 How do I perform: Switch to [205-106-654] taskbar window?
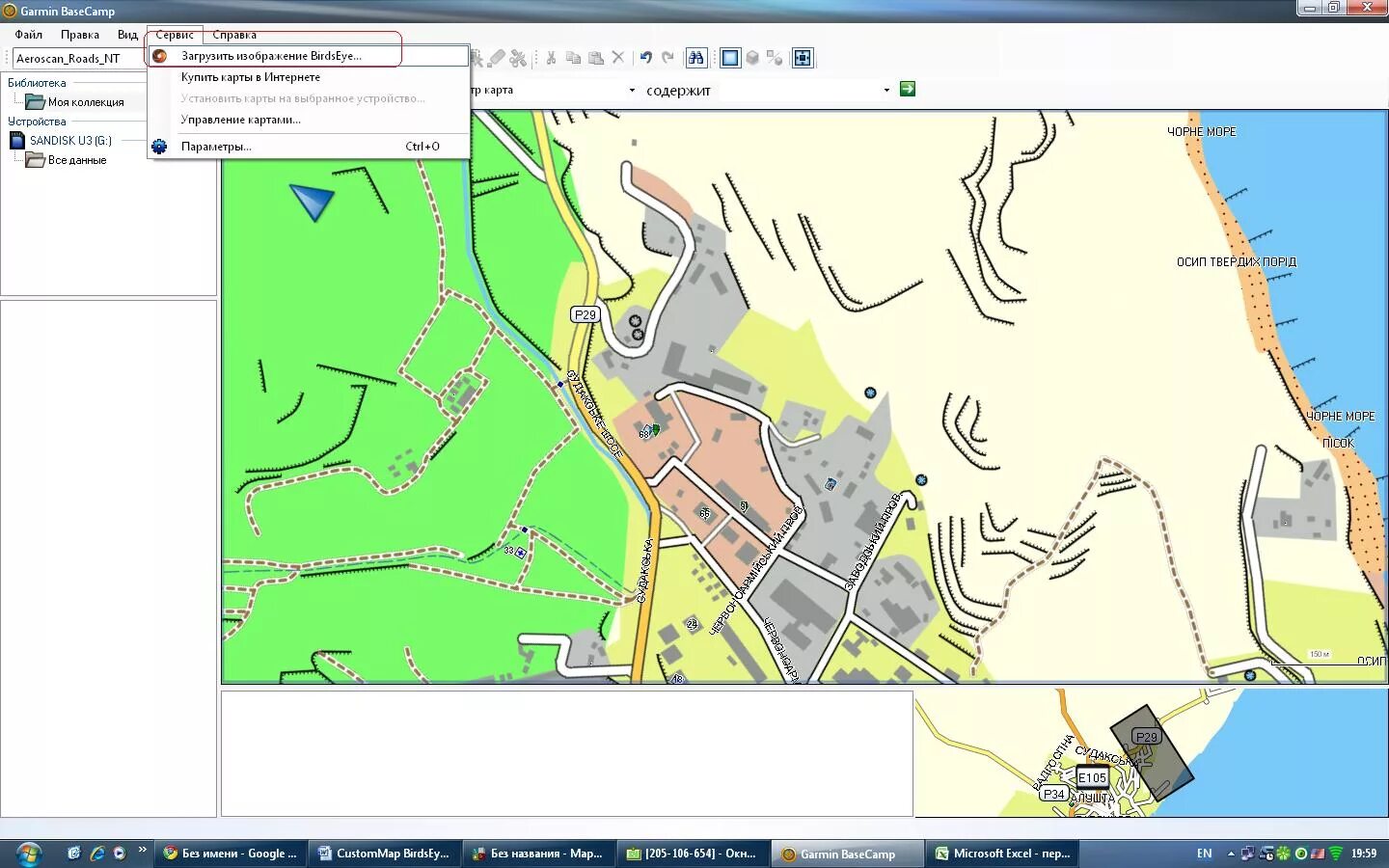[x=694, y=854]
